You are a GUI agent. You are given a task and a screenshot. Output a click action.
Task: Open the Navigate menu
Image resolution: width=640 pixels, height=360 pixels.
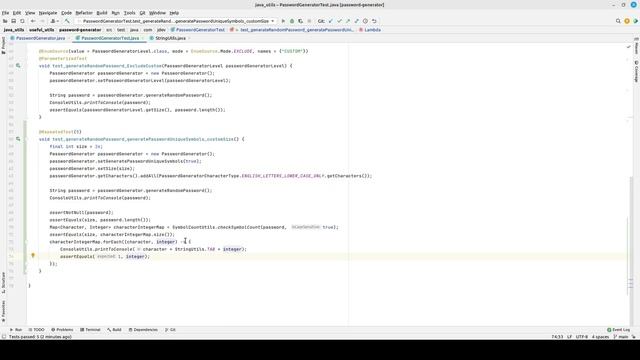coord(48,13)
